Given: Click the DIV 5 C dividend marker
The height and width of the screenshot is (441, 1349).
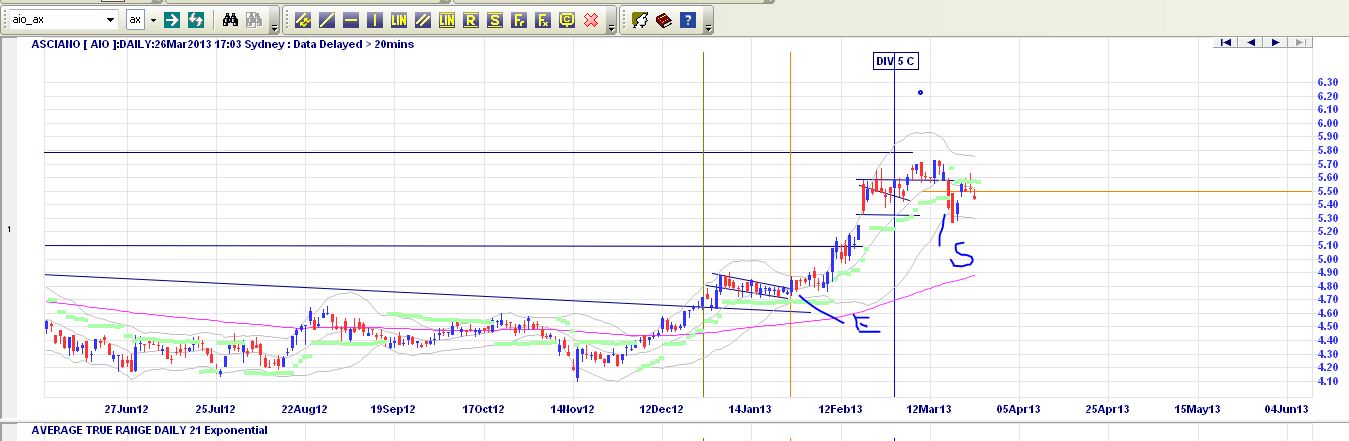Looking at the screenshot, I should pyautogui.click(x=894, y=61).
